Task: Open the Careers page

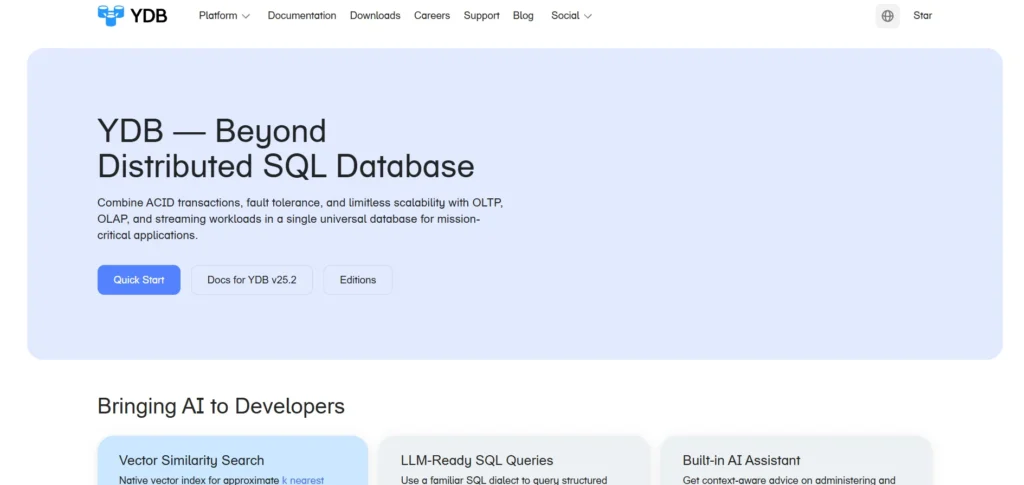Action: (x=432, y=16)
